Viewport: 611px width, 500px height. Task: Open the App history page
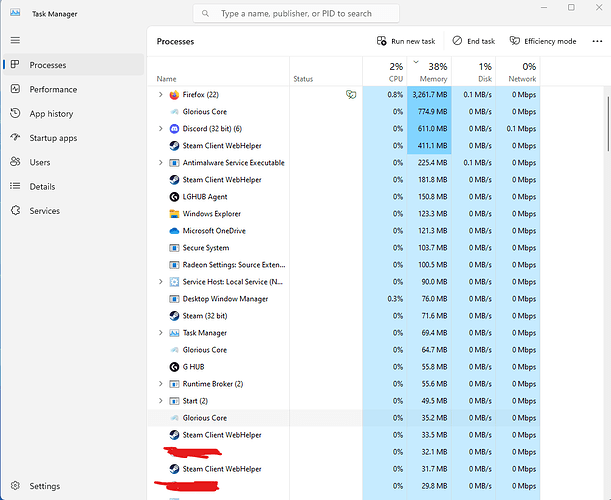pos(74,113)
